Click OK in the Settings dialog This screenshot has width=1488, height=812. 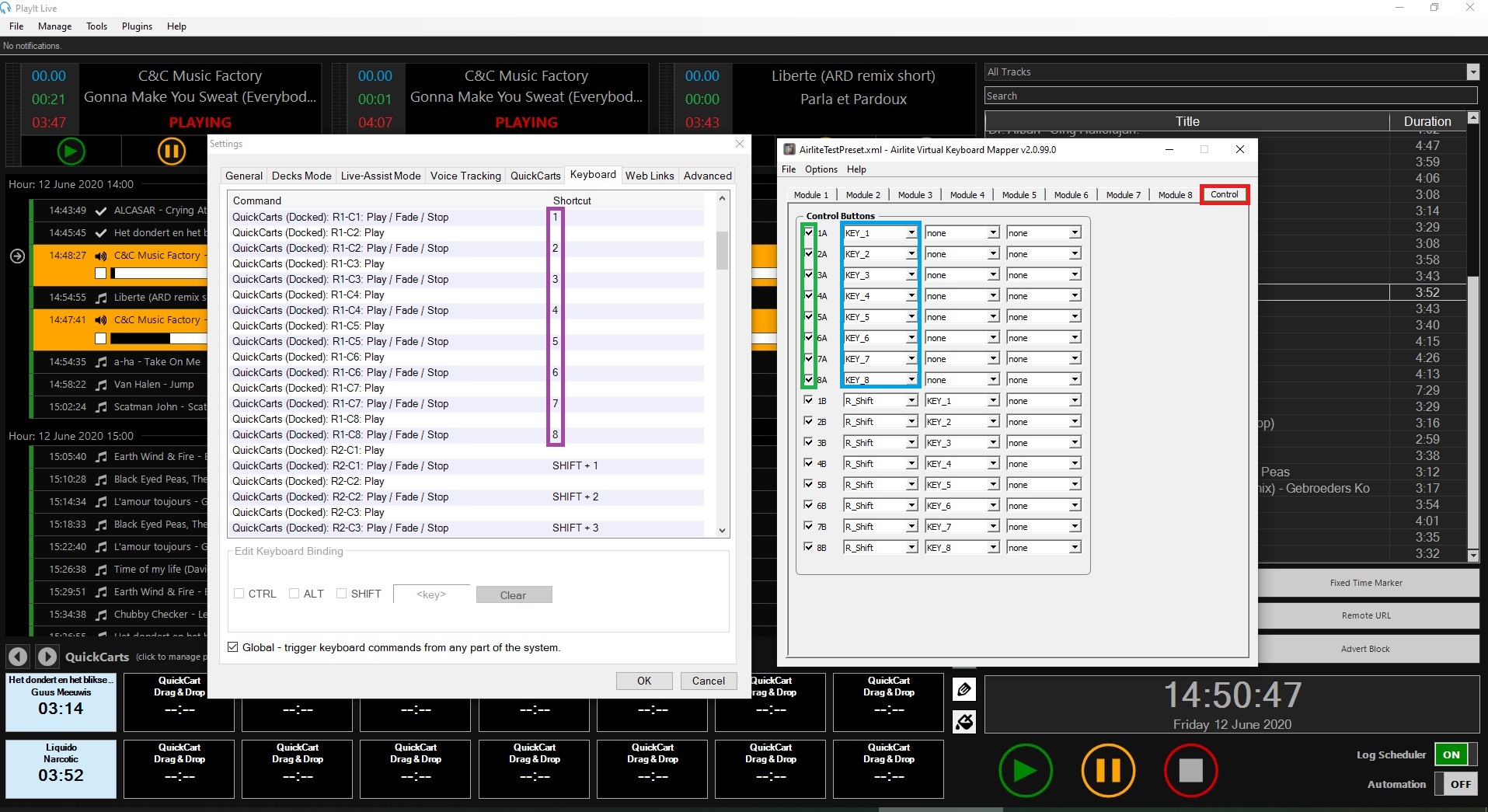click(644, 681)
